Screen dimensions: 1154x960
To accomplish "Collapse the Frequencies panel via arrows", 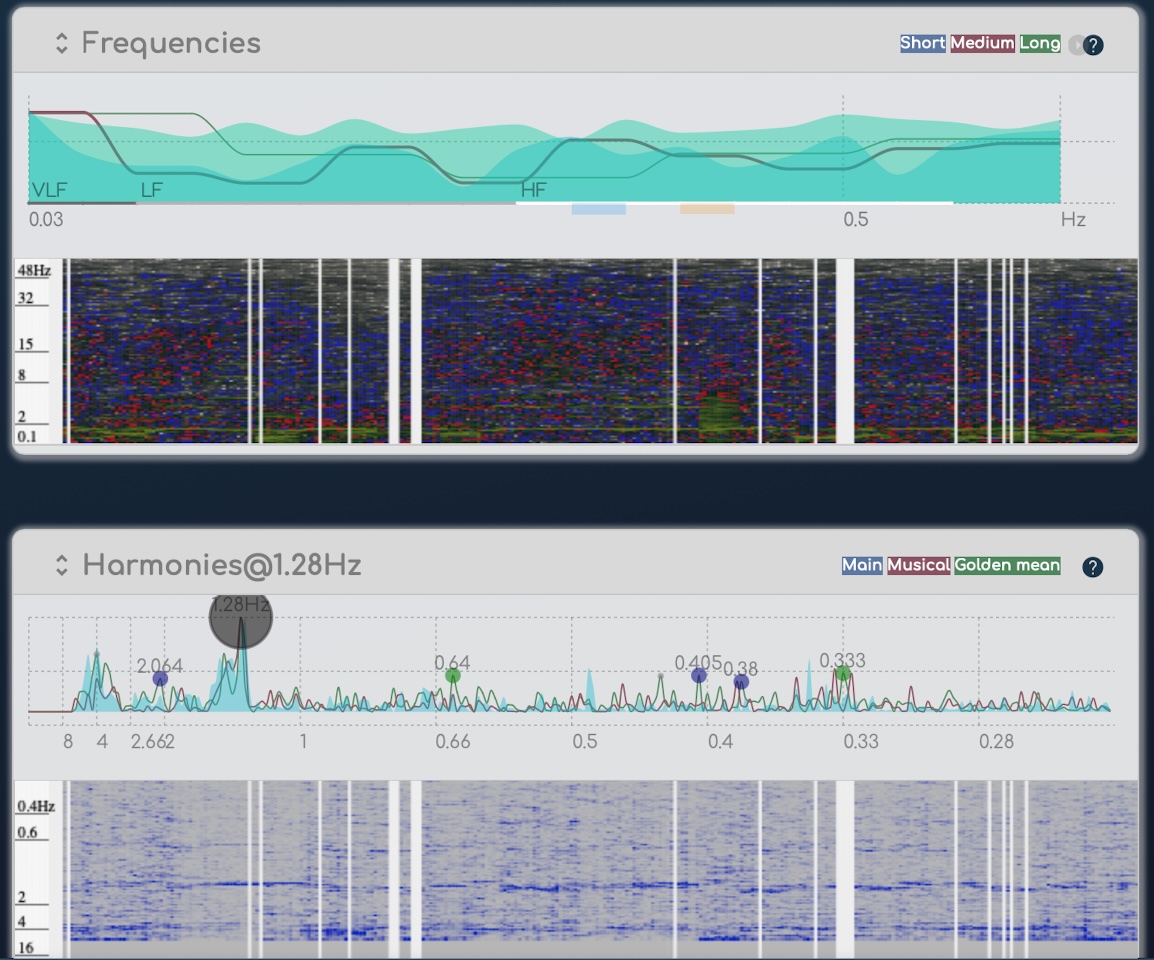I will click(x=62, y=43).
